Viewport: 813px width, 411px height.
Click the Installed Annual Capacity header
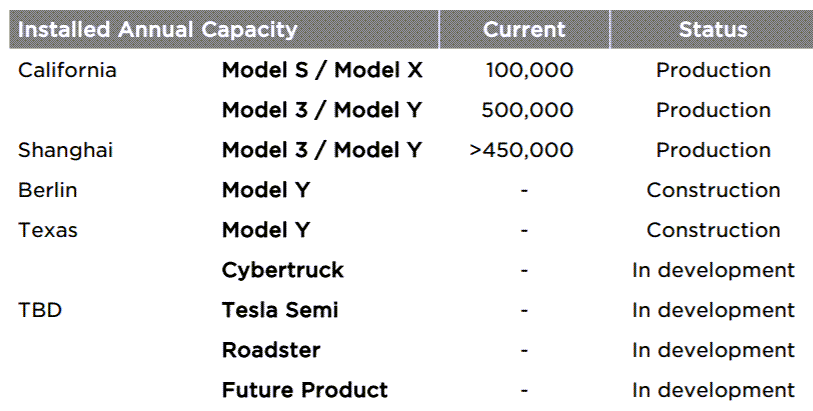coord(158,30)
